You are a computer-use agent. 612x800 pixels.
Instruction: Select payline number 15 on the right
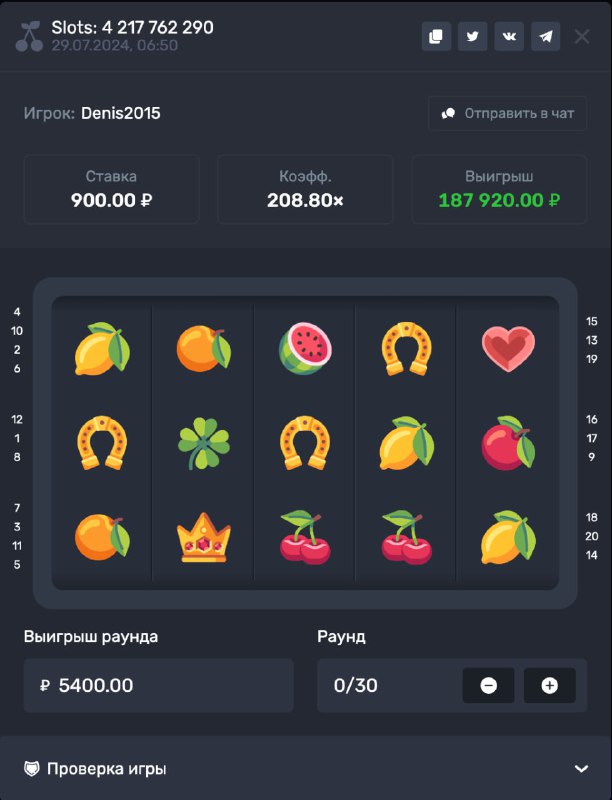591,321
